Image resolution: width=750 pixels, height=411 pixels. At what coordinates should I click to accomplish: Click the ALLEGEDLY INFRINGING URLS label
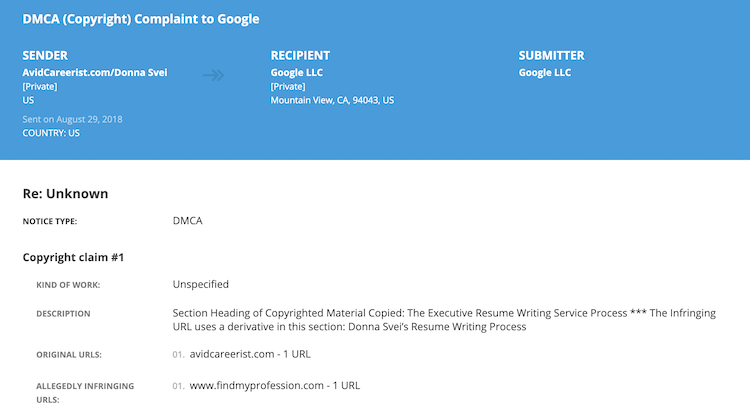click(x=85, y=393)
